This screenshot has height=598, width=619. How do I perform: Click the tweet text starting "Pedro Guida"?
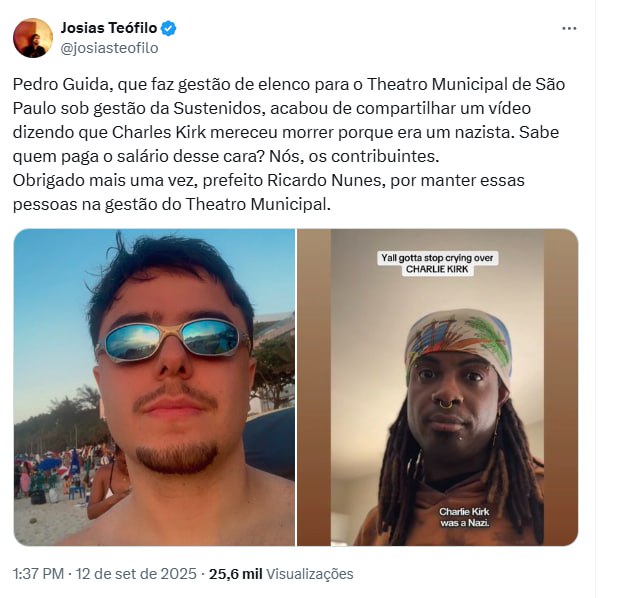coord(289,144)
